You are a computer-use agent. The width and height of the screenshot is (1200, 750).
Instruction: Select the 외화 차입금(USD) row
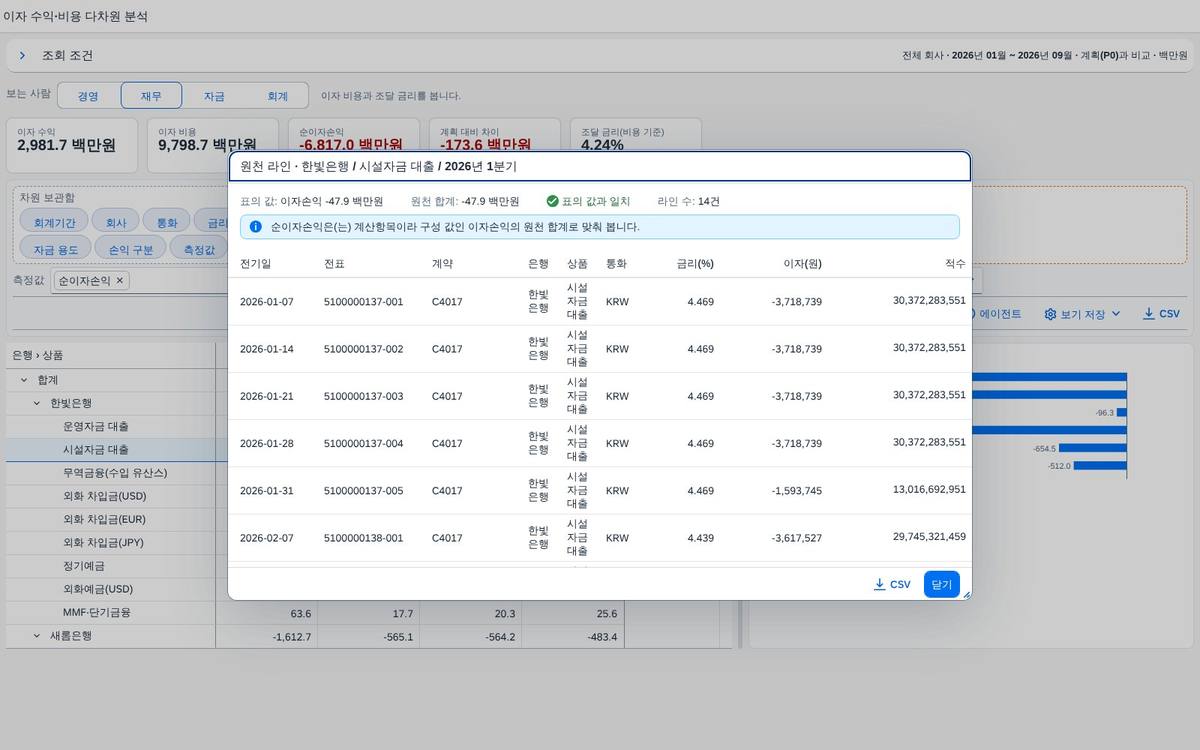(110, 496)
